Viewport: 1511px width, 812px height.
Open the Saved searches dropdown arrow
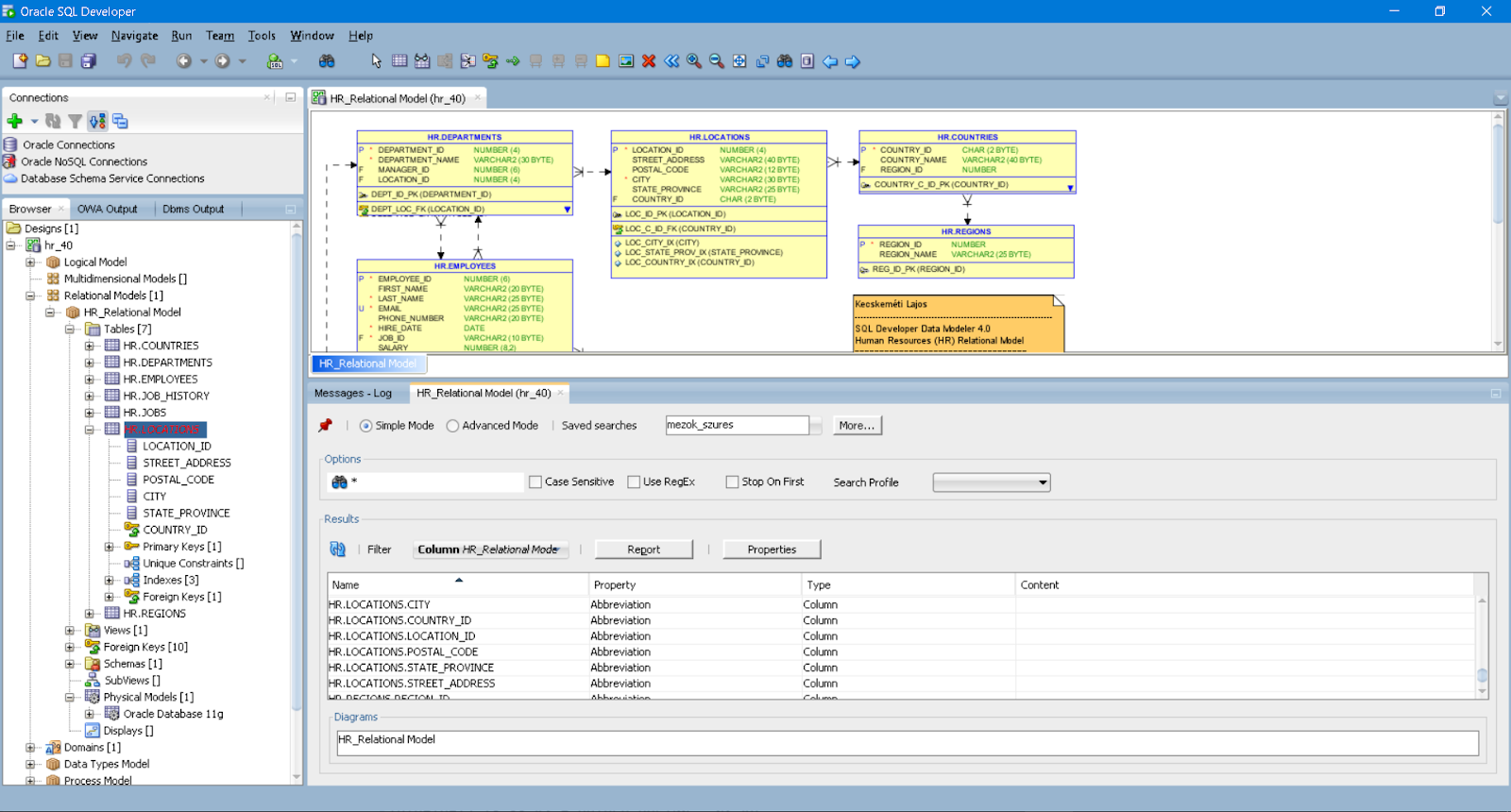[816, 426]
